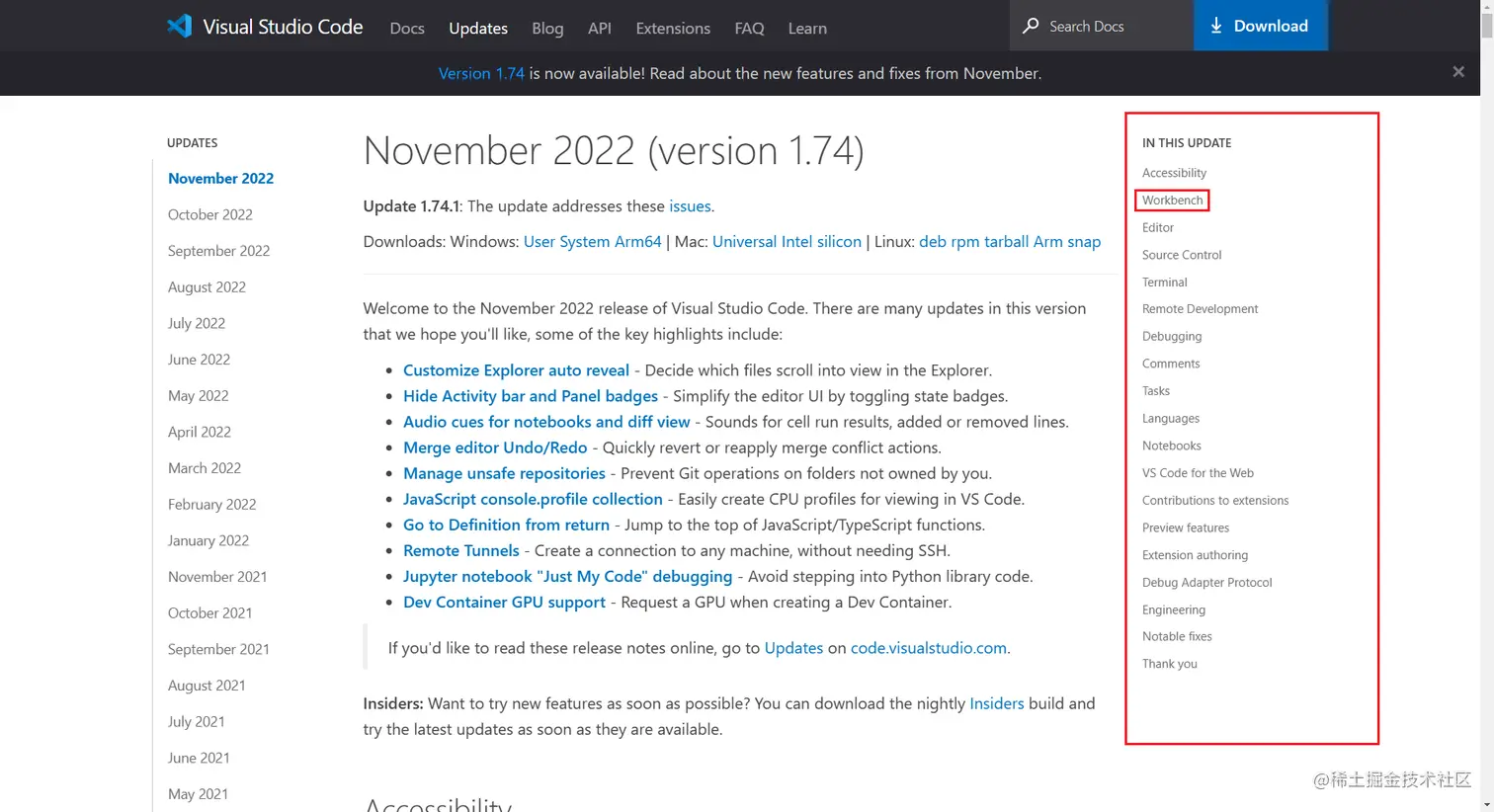1494x812 pixels.
Task: Open the API nav item
Action: tap(600, 29)
